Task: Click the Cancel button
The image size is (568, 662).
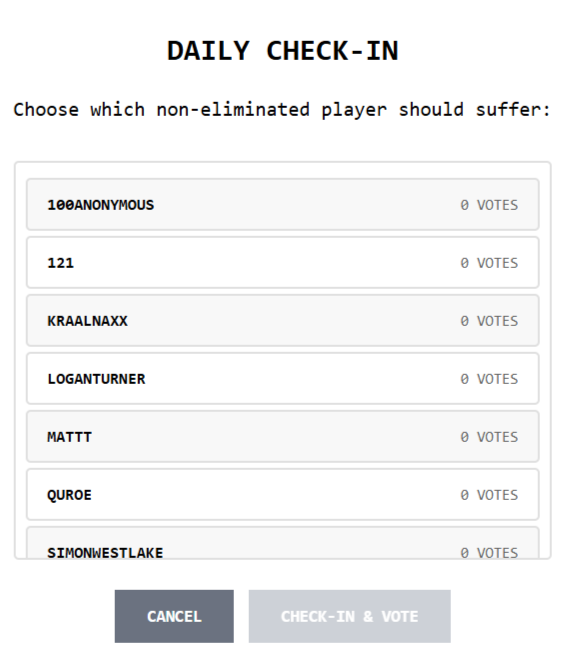Action: pos(174,616)
